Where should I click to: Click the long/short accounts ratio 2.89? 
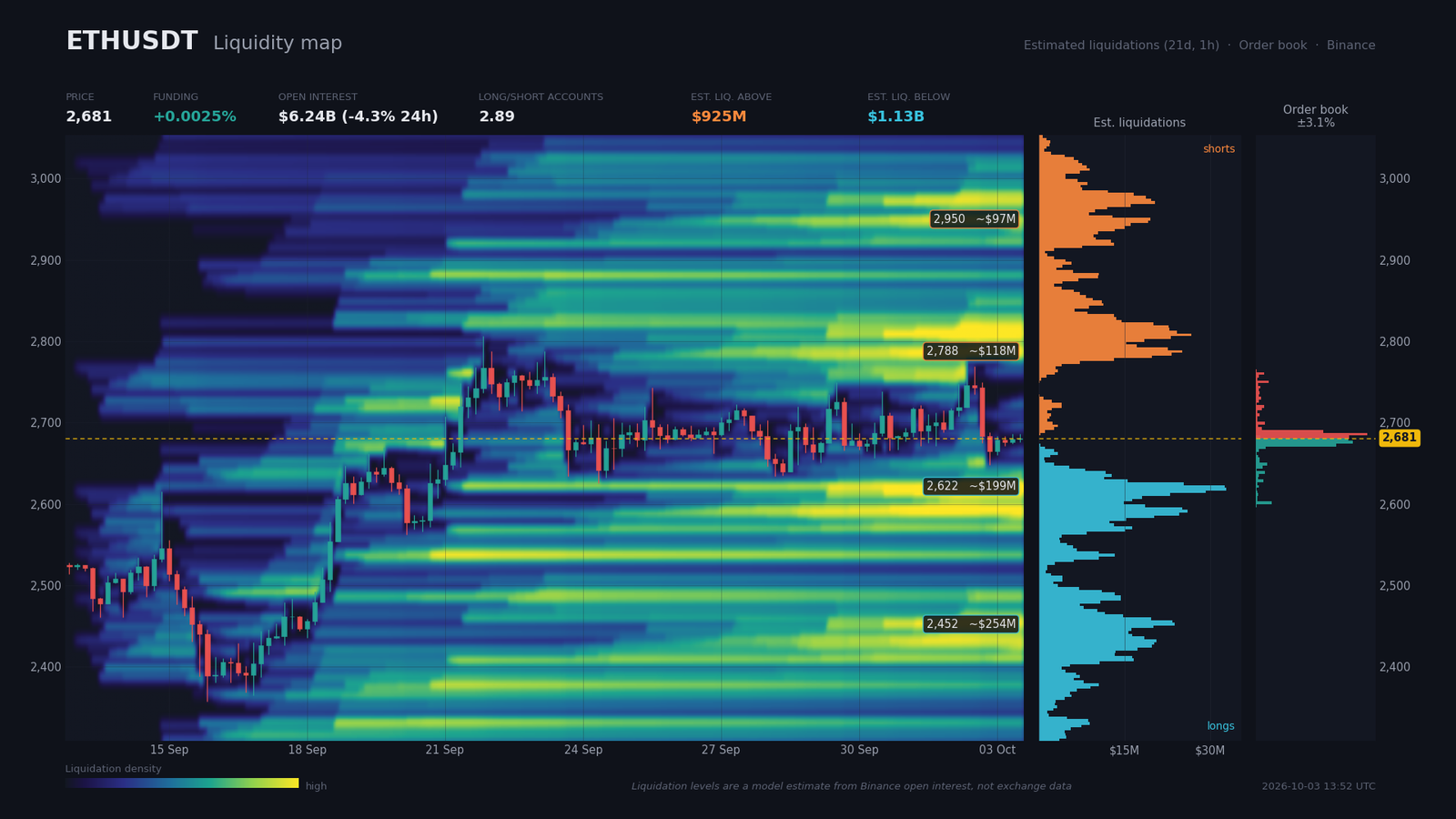[x=497, y=116]
